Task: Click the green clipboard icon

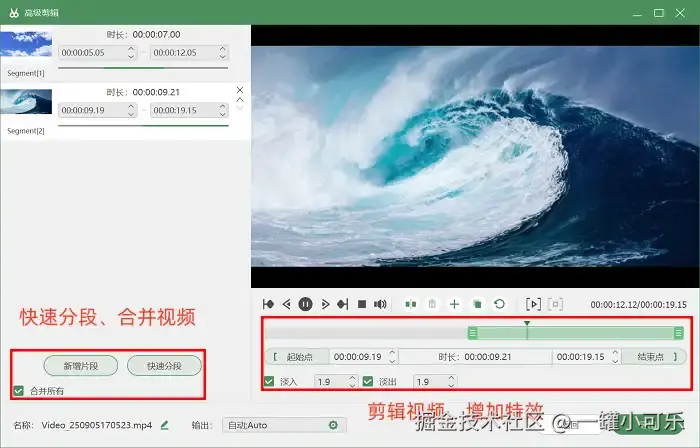Action: coord(477,304)
